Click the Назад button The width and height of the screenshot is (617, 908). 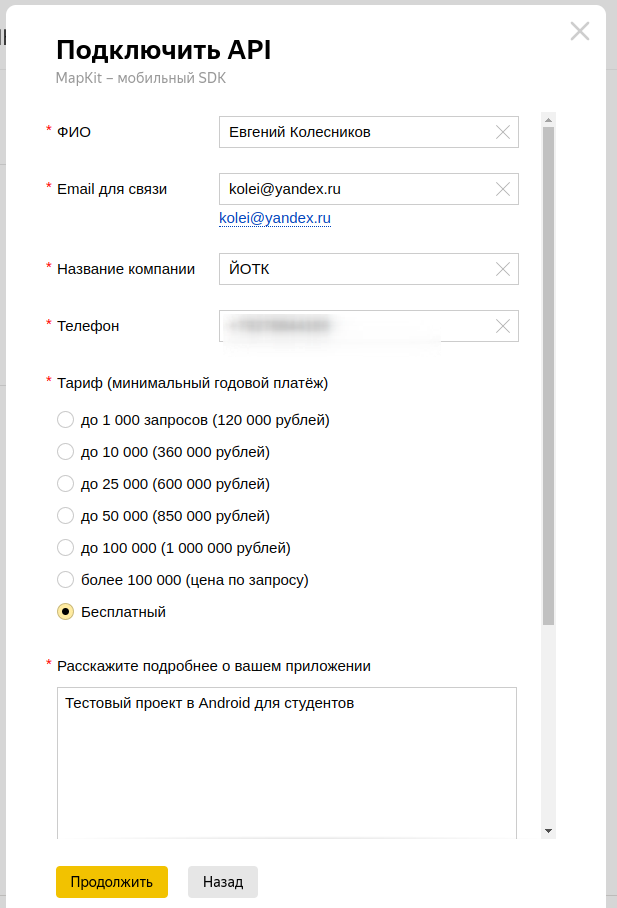point(223,882)
